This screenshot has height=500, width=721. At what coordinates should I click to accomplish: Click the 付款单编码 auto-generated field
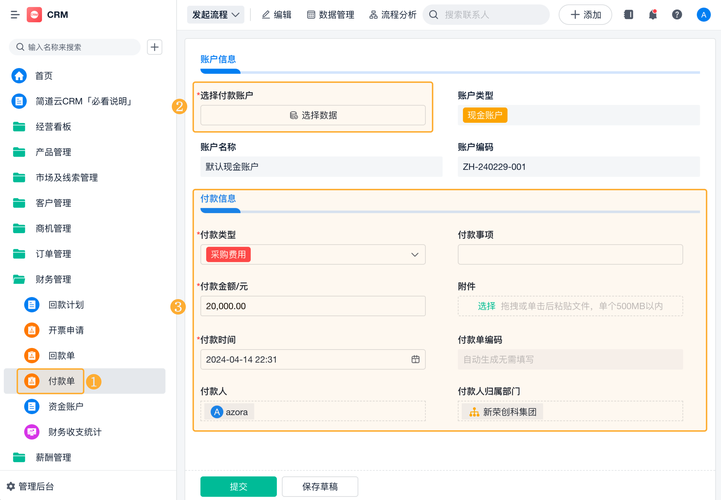[570, 359]
